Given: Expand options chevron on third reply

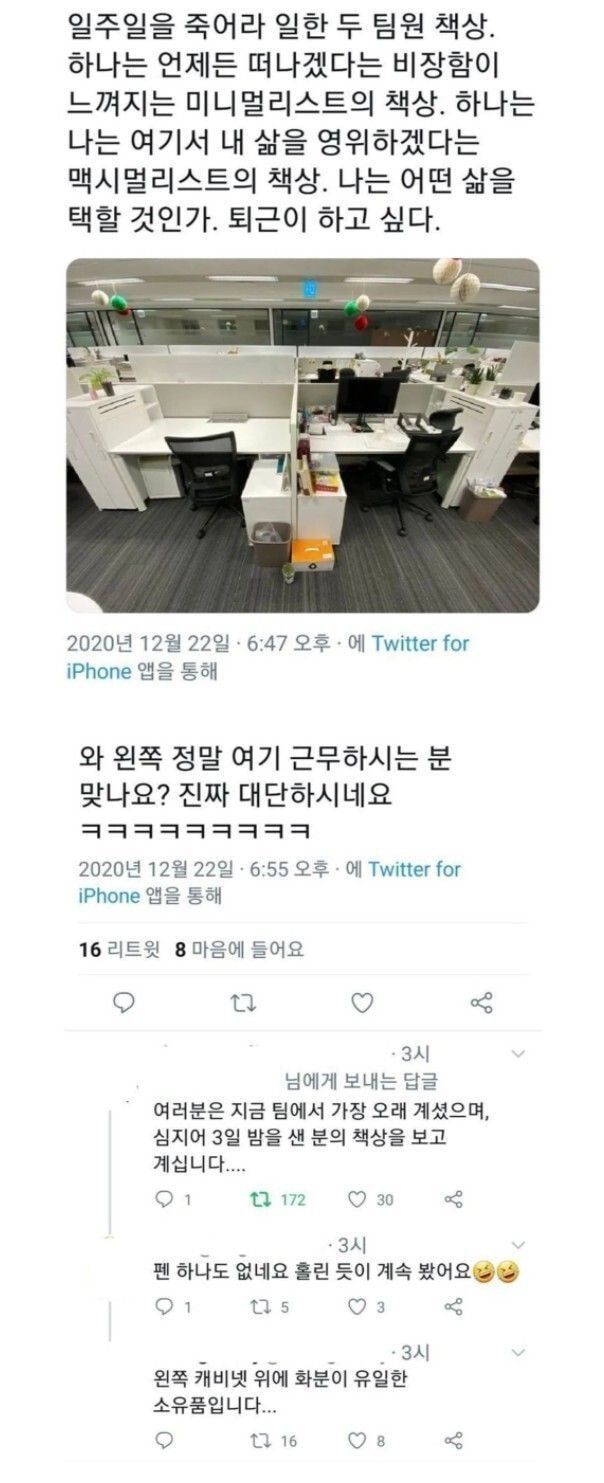Looking at the screenshot, I should (517, 1352).
